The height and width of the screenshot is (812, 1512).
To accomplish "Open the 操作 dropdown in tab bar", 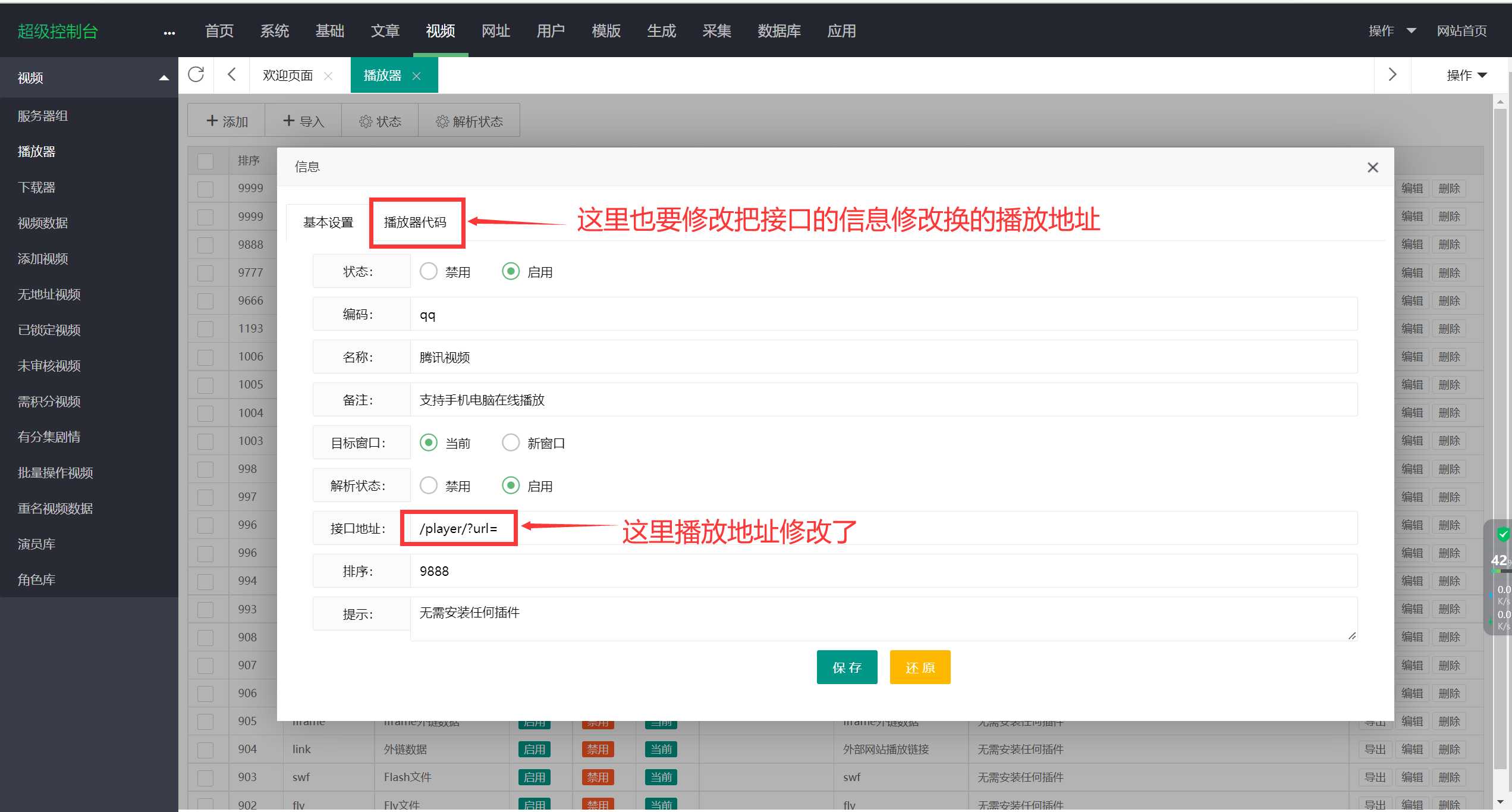I will coord(1466,75).
